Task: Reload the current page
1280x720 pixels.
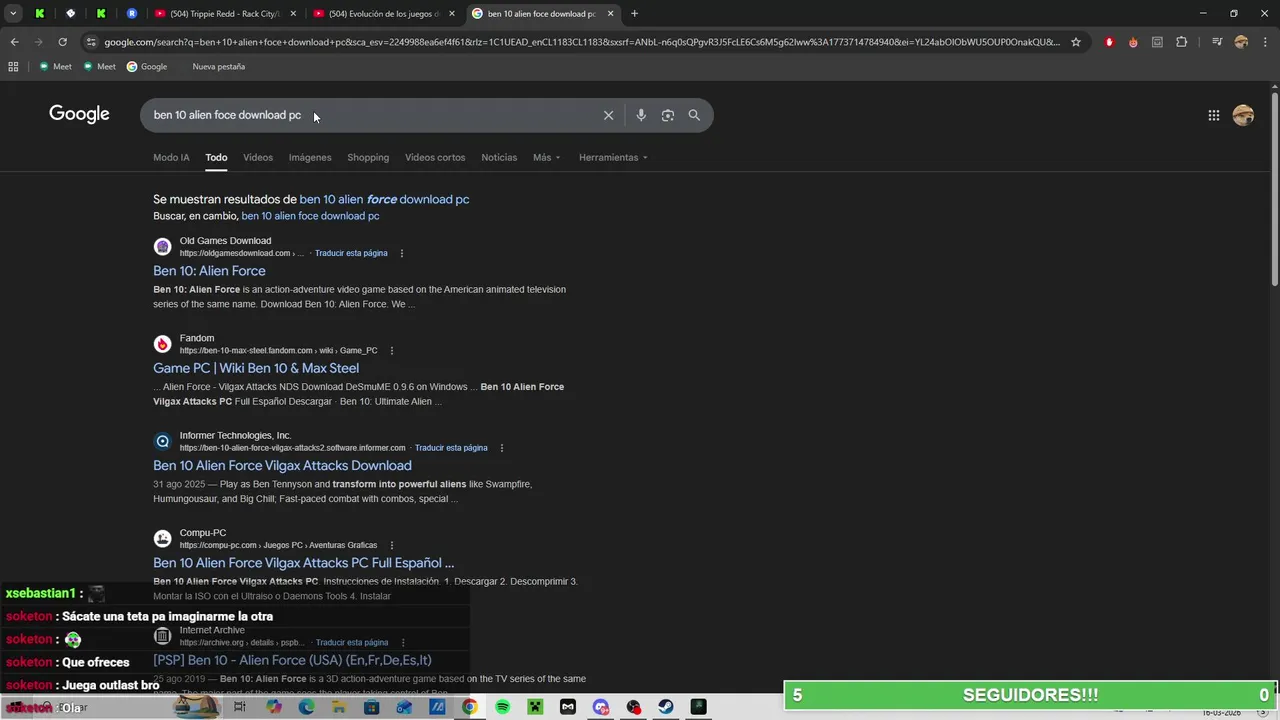Action: pos(62,42)
